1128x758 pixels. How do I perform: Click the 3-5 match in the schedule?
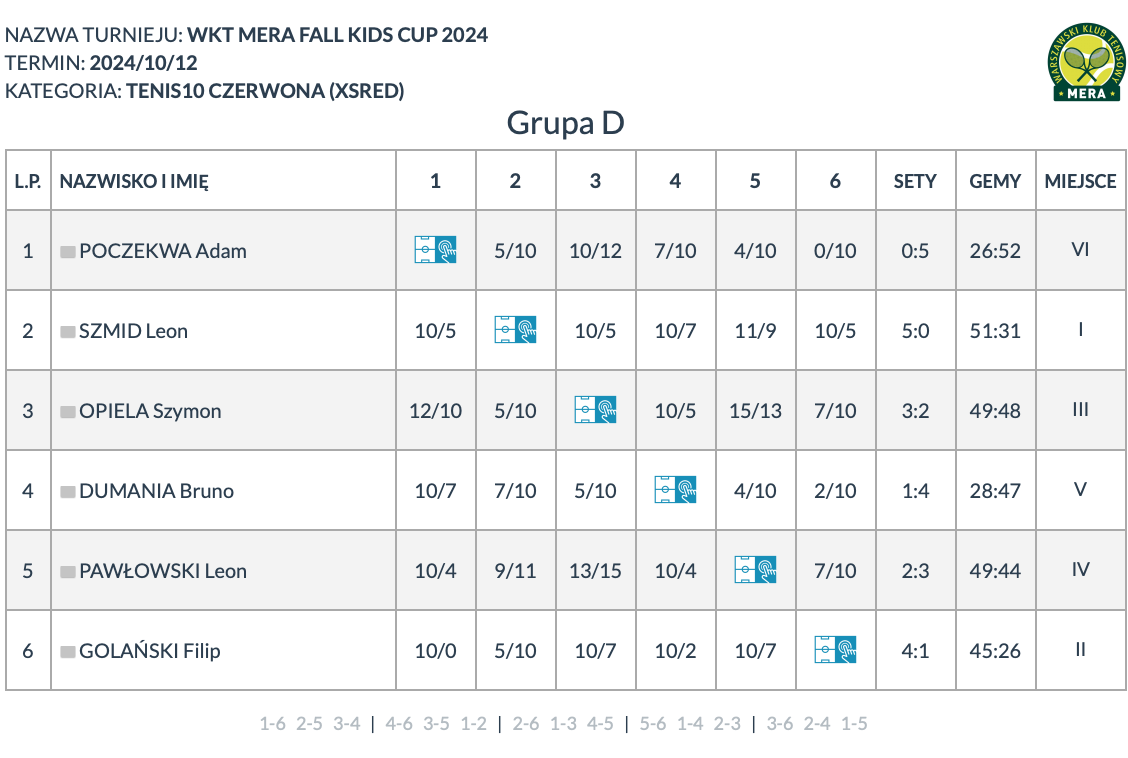pyautogui.click(x=436, y=723)
